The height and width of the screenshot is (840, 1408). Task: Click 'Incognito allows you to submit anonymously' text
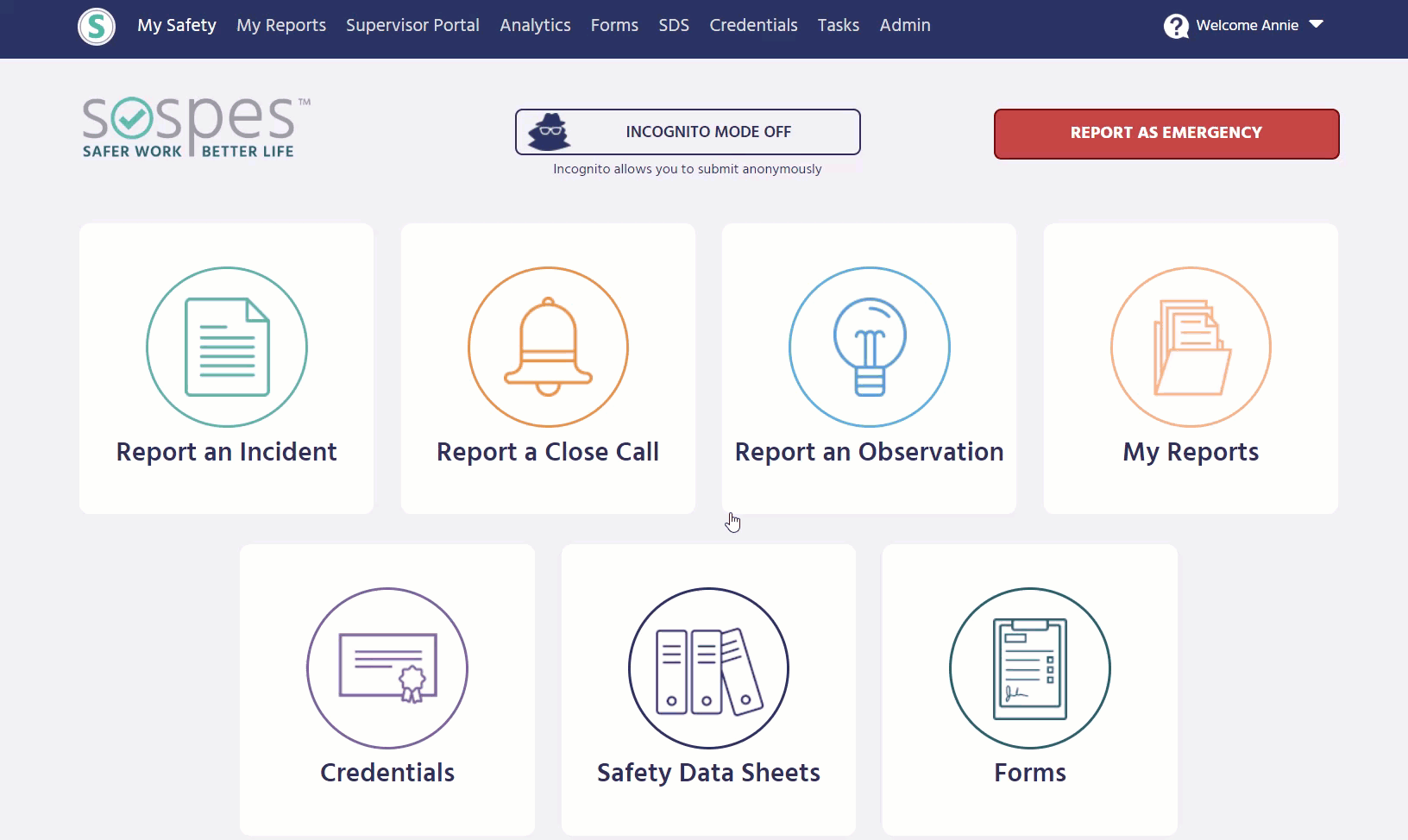click(x=688, y=169)
